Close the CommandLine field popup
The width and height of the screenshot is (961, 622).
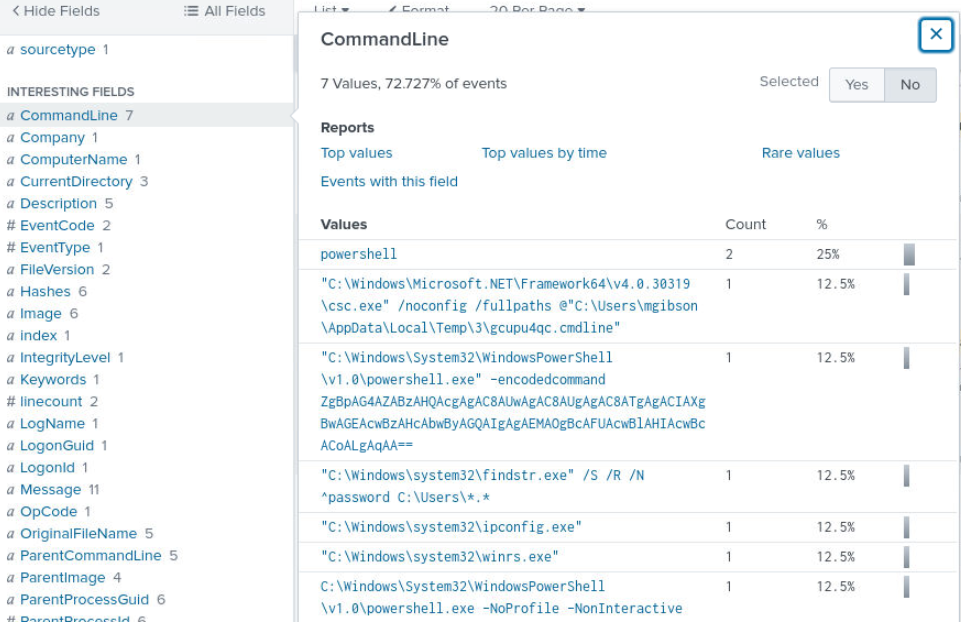coord(935,35)
